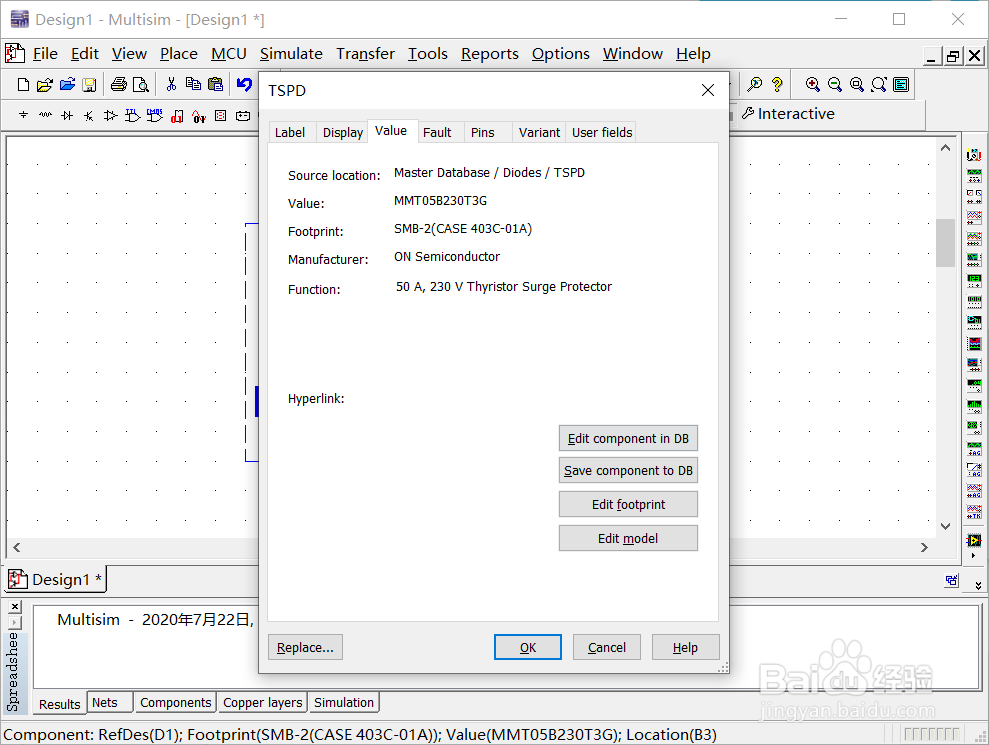Click the Save icon
The image size is (989, 745).
pos(90,84)
